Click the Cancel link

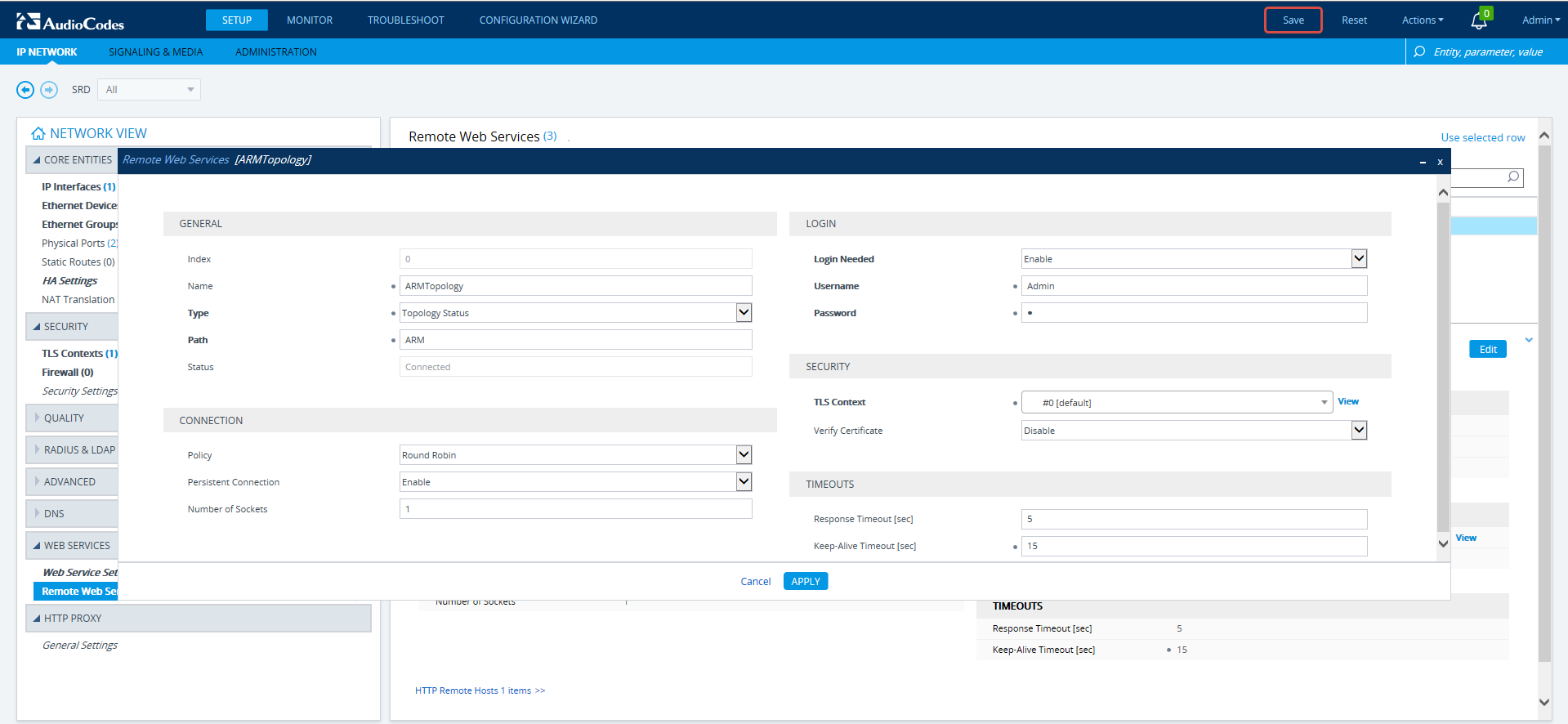pyautogui.click(x=756, y=582)
